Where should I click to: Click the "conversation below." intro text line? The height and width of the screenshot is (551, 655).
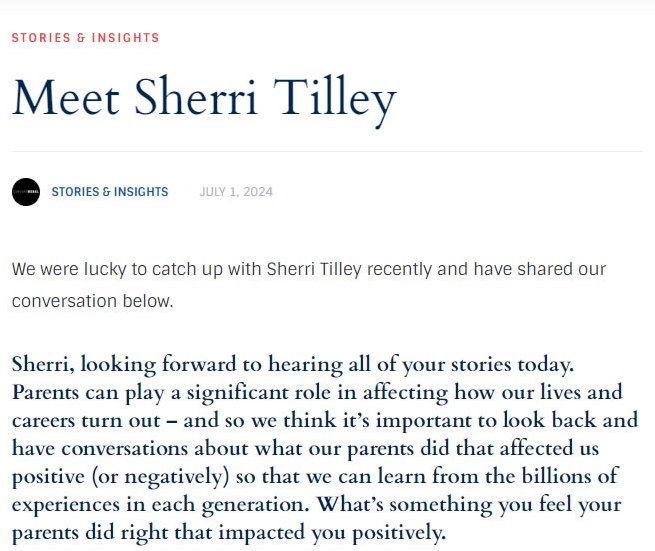coord(93,301)
